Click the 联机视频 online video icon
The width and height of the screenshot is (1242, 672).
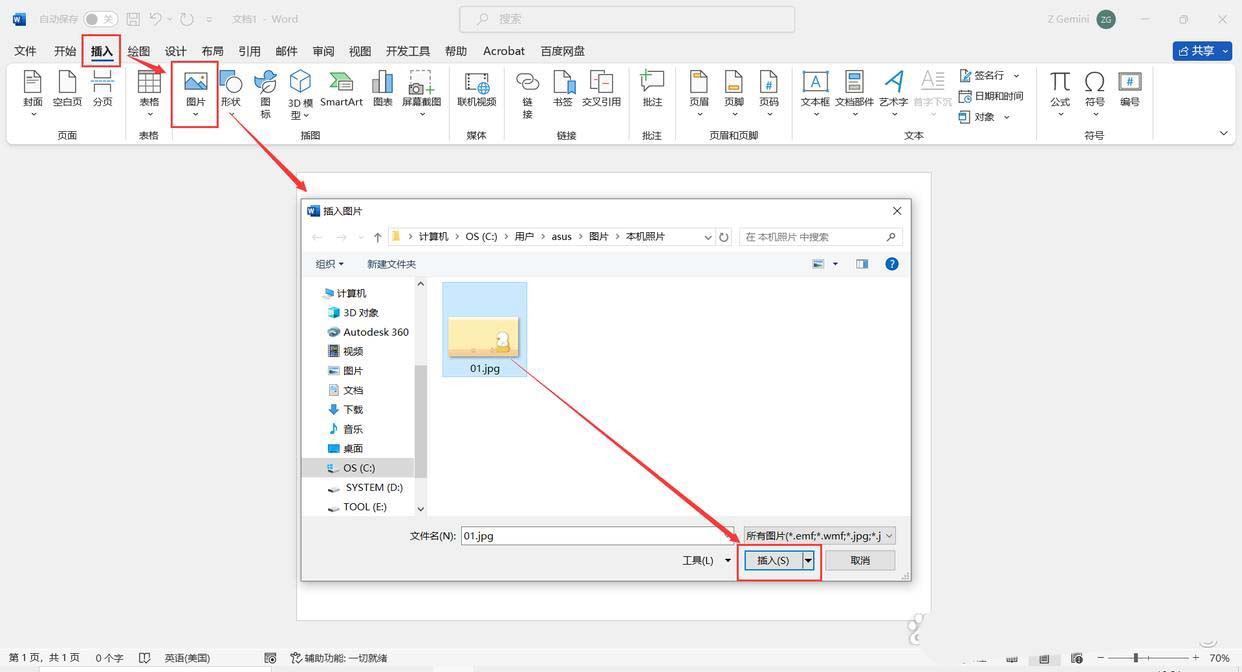[x=476, y=88]
